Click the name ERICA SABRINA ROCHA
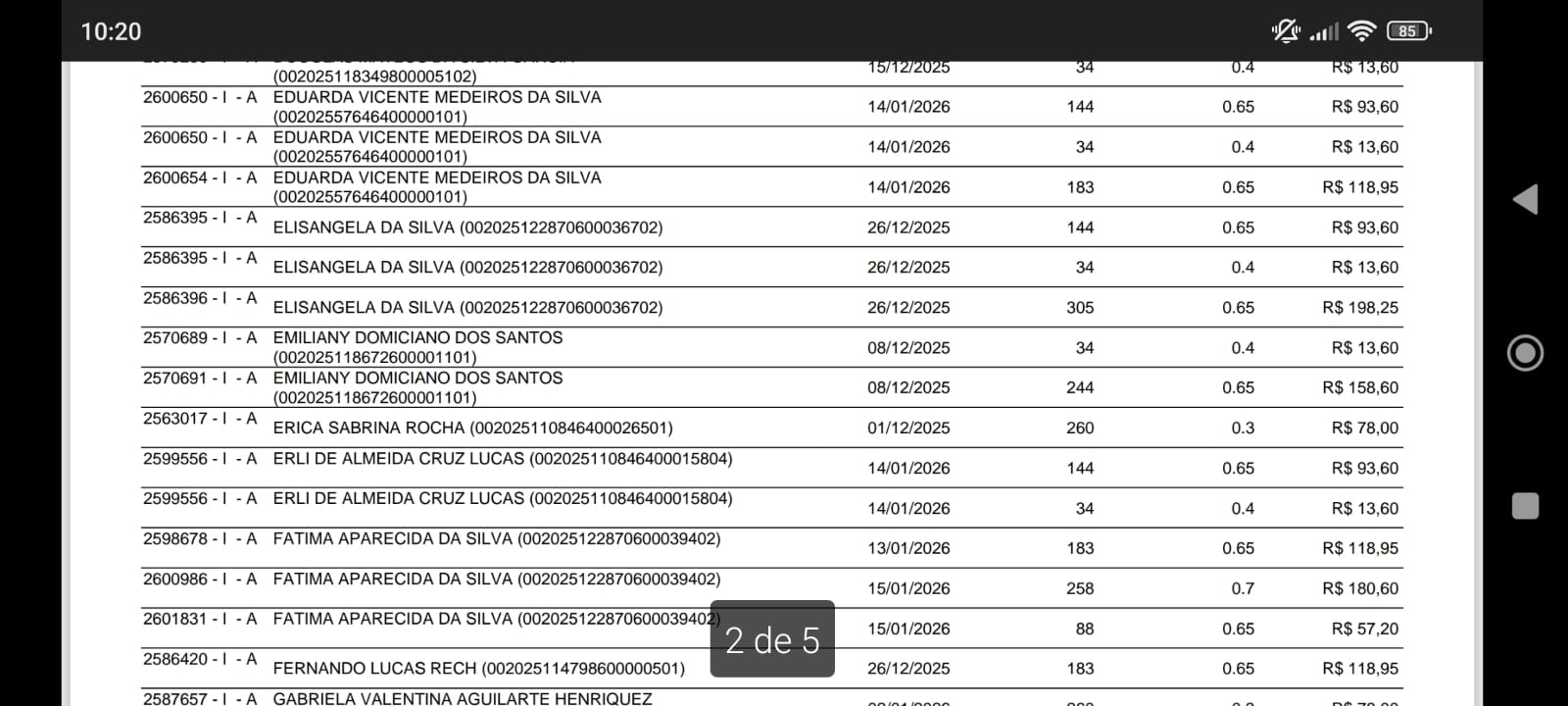The image size is (1568, 706). click(368, 428)
